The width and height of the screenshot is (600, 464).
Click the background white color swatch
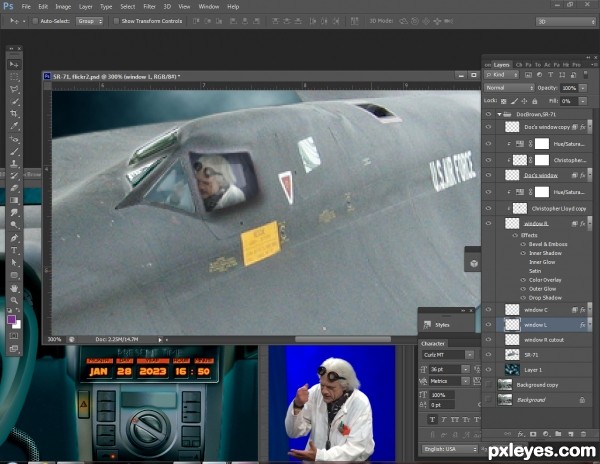click(x=18, y=325)
